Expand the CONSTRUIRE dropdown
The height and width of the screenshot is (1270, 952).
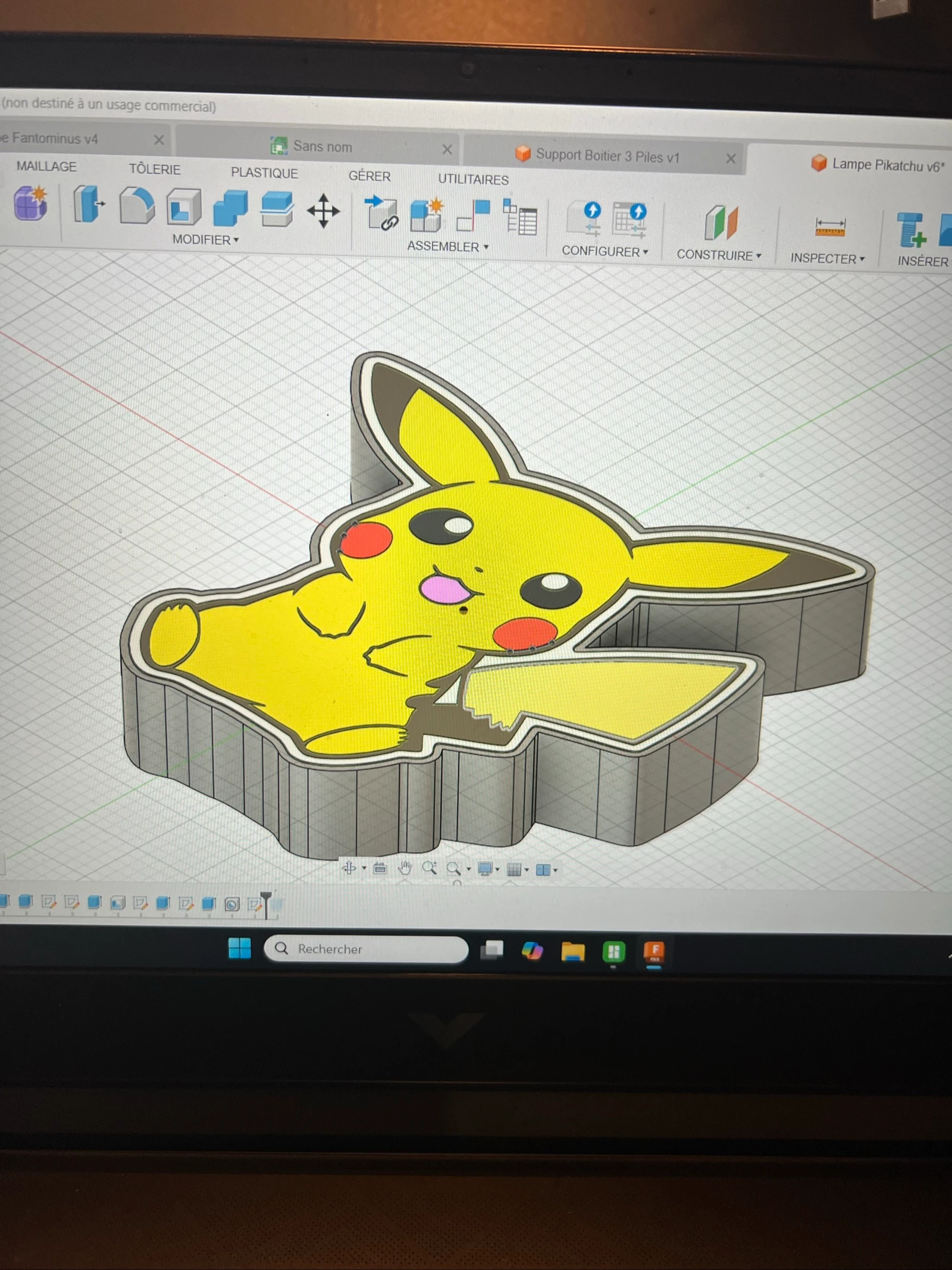[x=719, y=255]
